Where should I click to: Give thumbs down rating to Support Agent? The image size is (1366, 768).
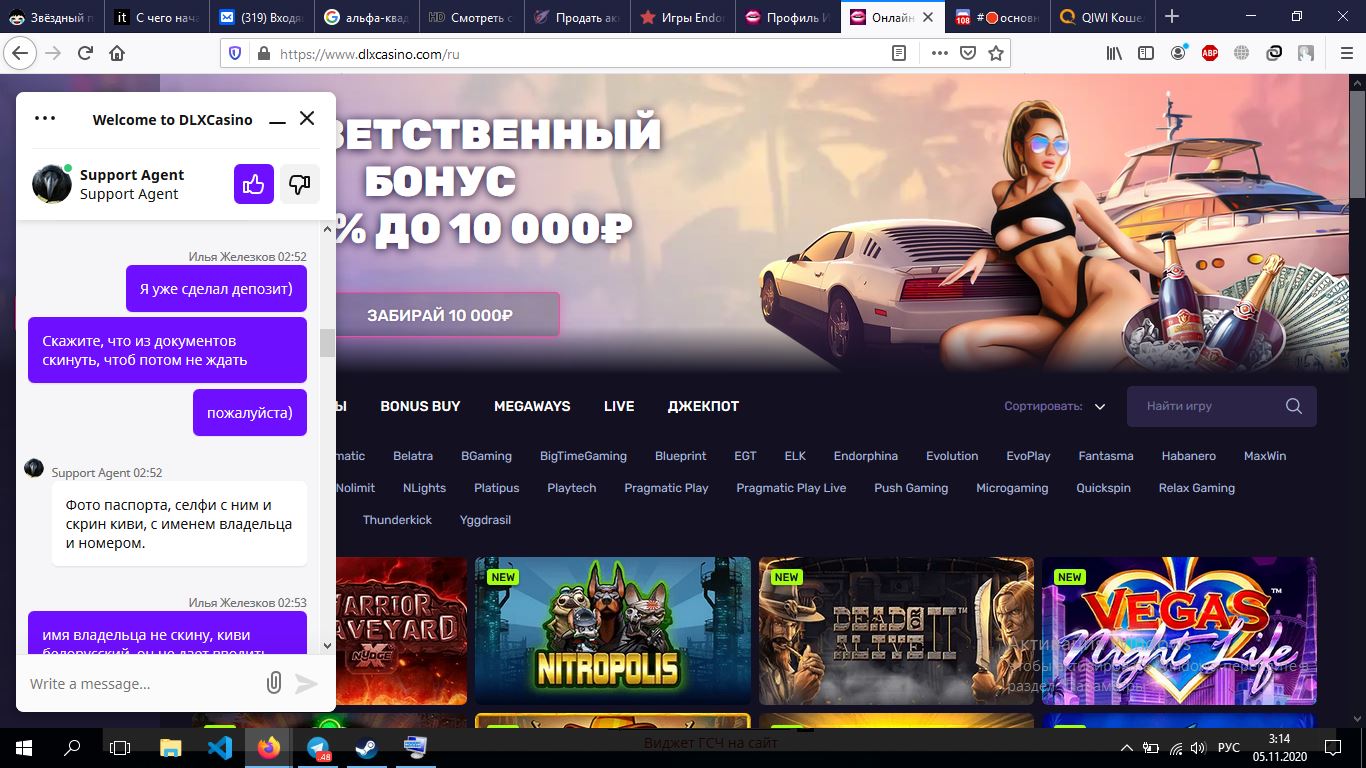(299, 184)
